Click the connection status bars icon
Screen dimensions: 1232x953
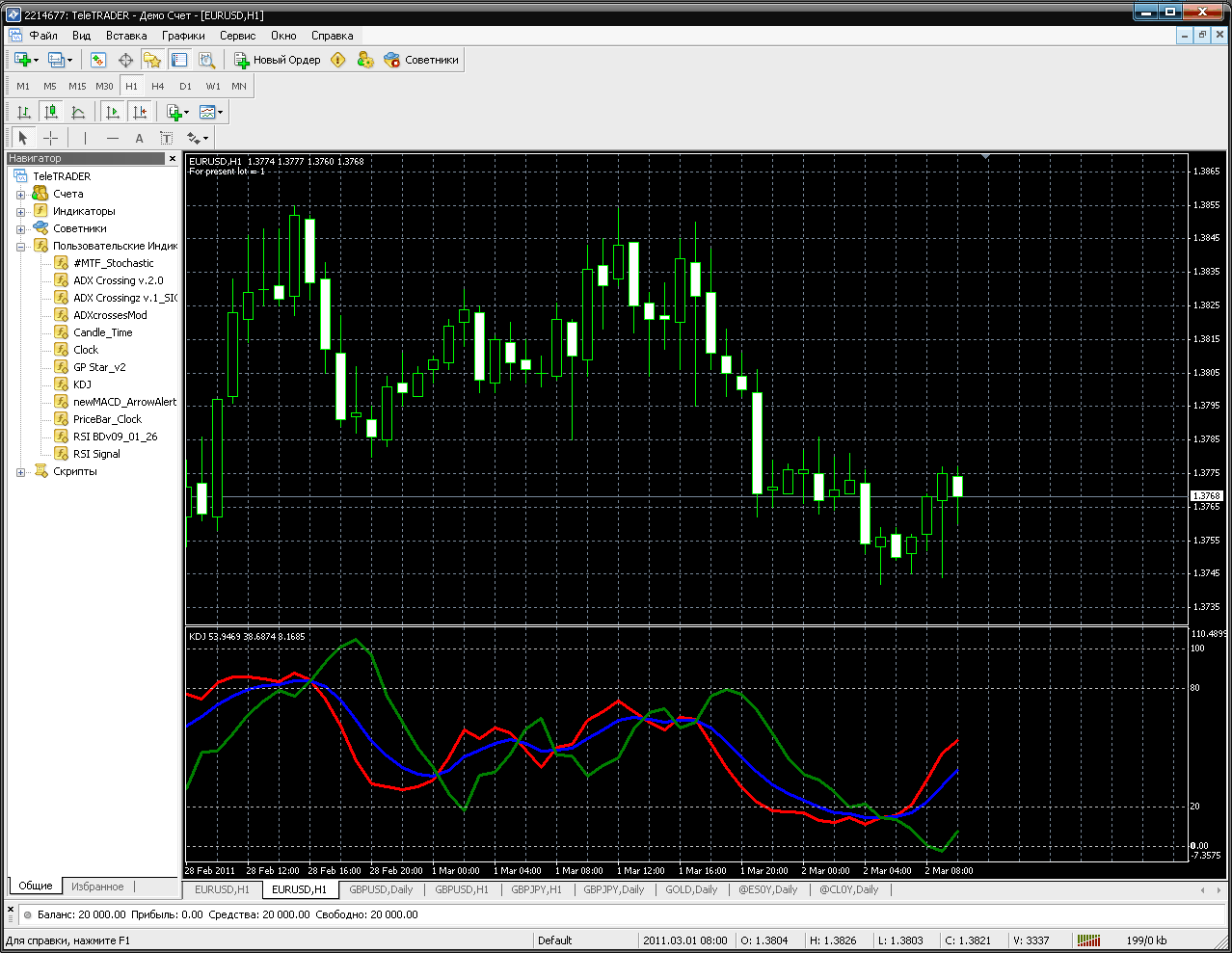[1088, 940]
